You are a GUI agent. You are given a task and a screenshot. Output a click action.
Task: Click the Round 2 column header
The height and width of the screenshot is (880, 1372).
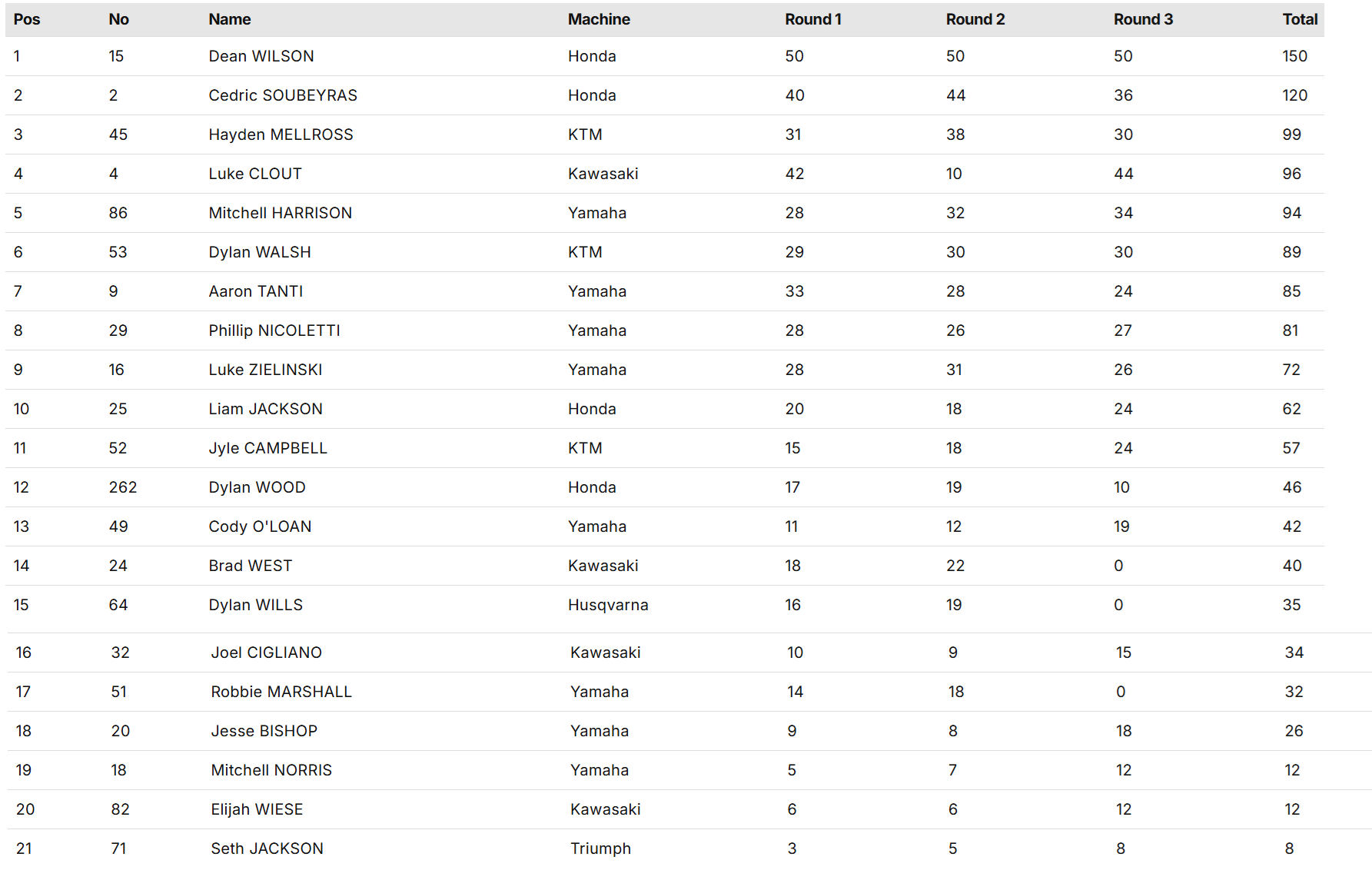(975, 20)
